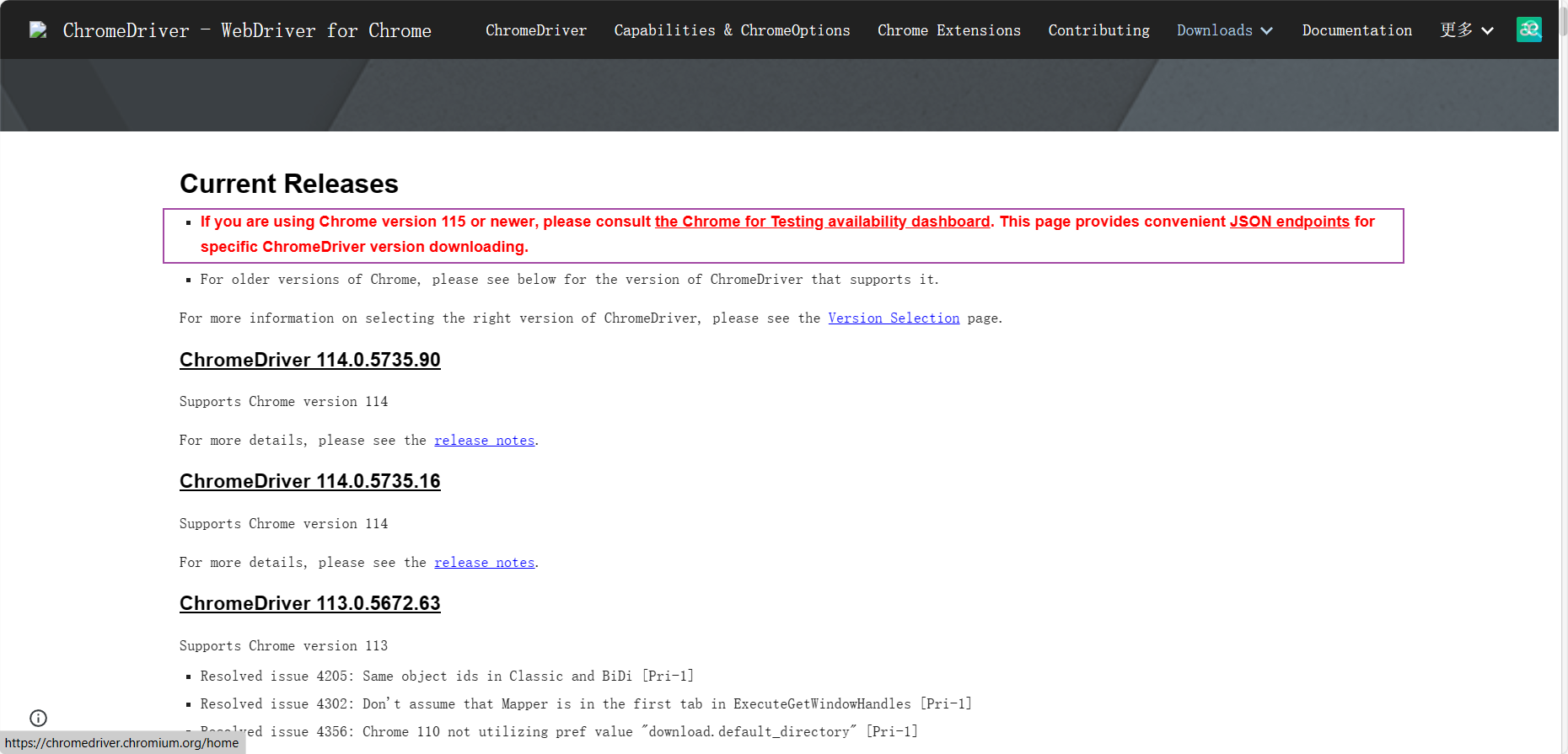
Task: Open release notes for 114.0.5735.16
Action: click(484, 563)
